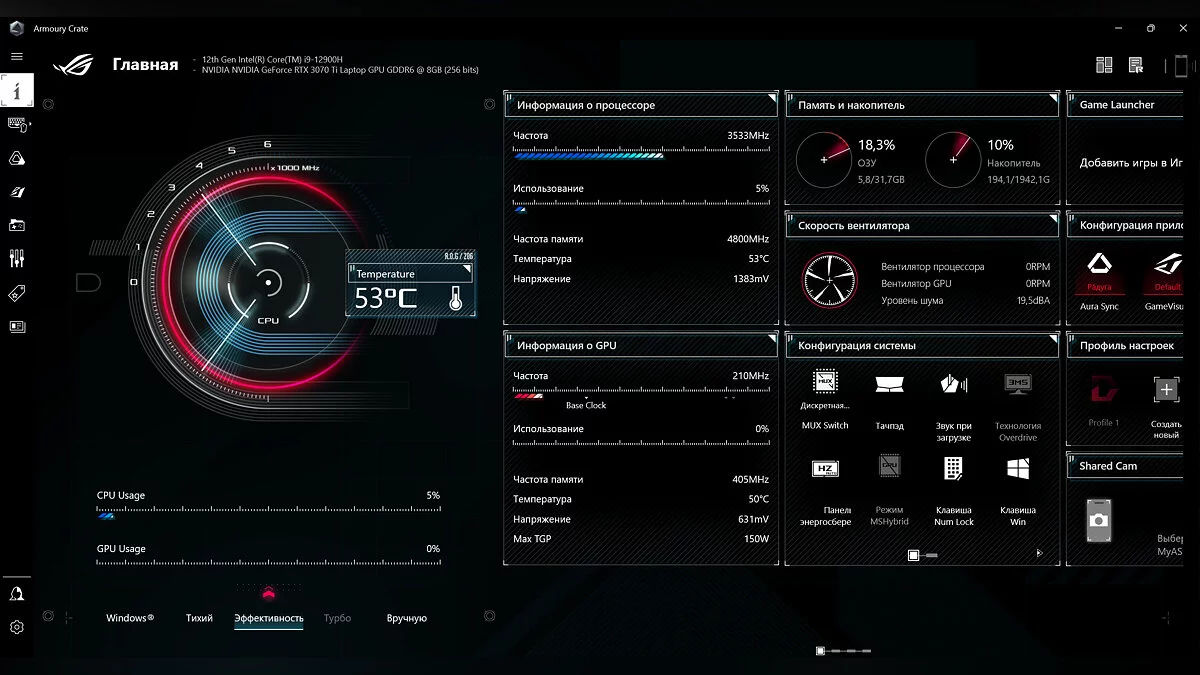The width and height of the screenshot is (1200, 675).
Task: Open the Shared Cam camera icon
Action: pos(1099,520)
